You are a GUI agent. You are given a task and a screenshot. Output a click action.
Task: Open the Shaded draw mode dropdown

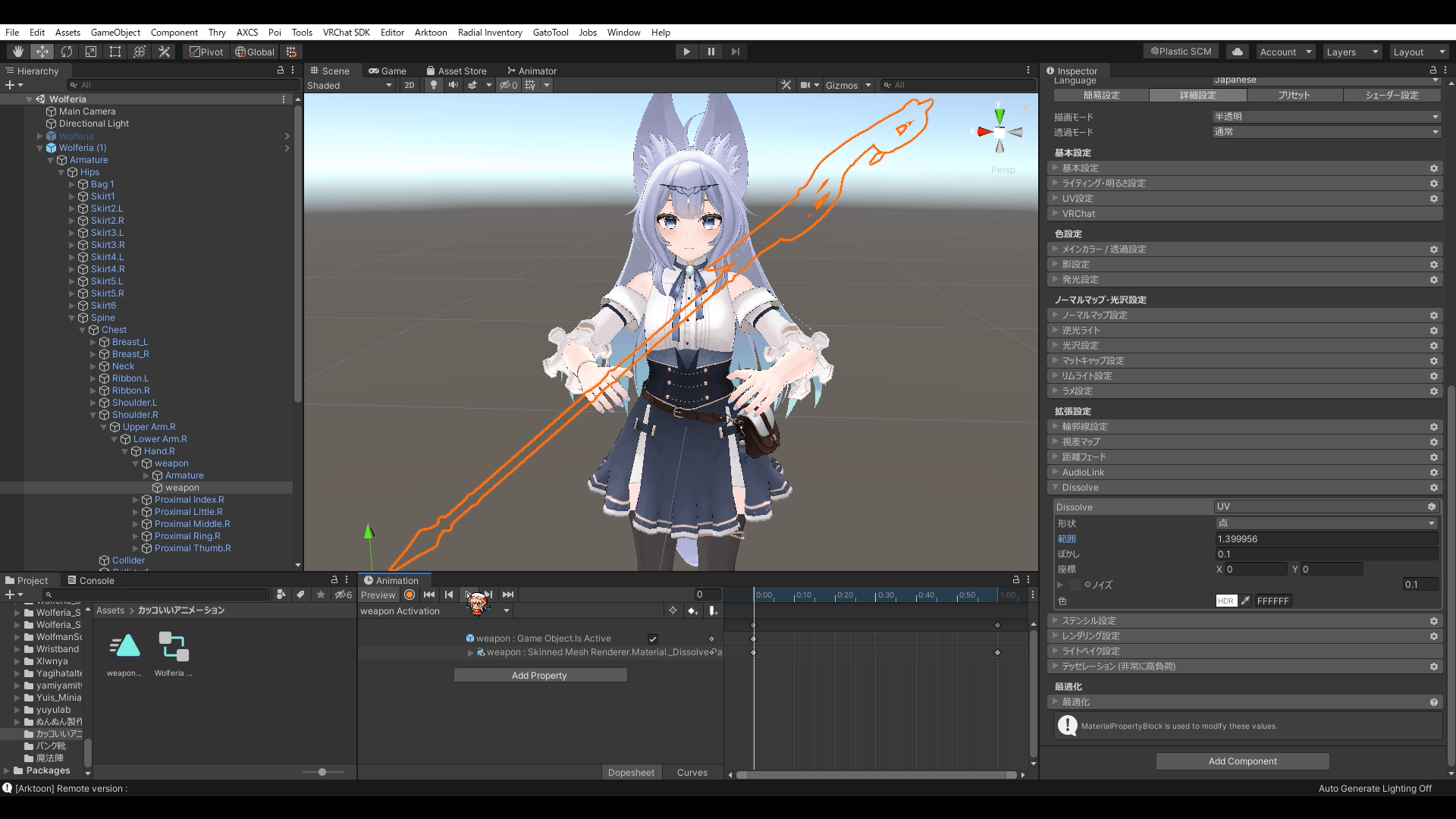(x=349, y=85)
